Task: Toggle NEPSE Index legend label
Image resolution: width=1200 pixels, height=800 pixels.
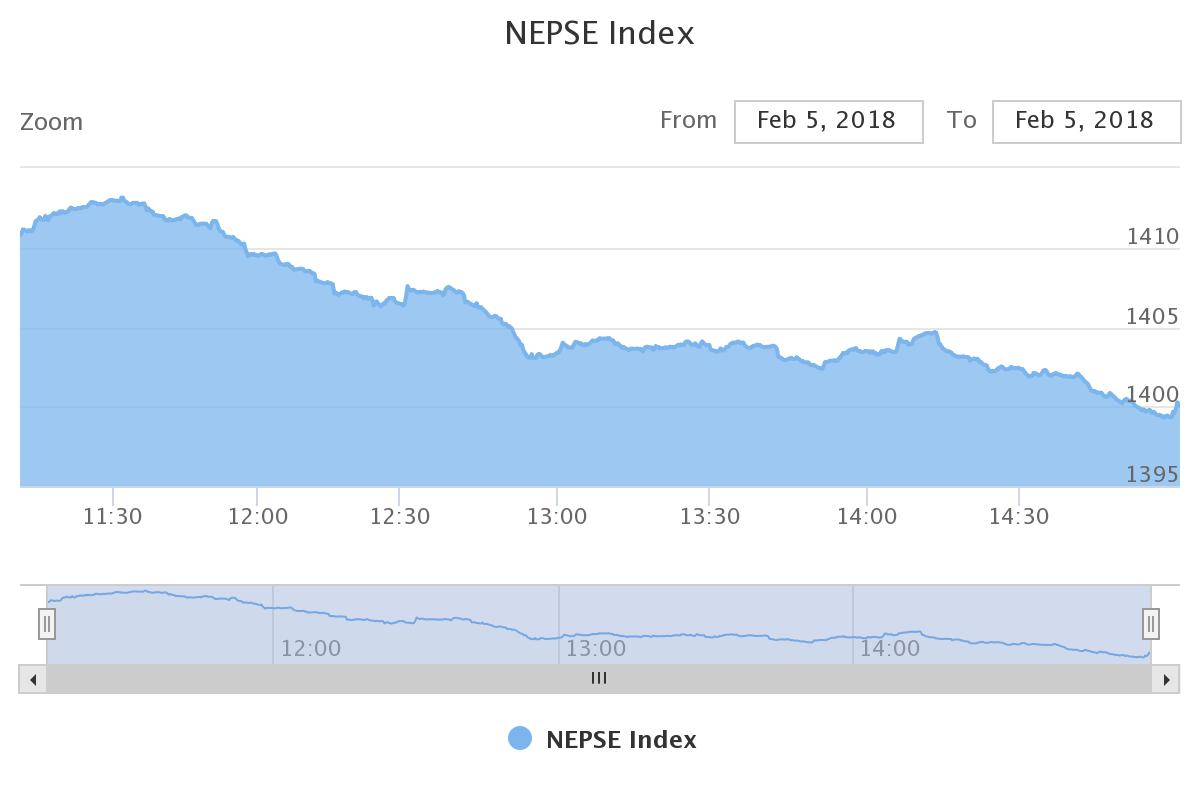Action: click(621, 740)
